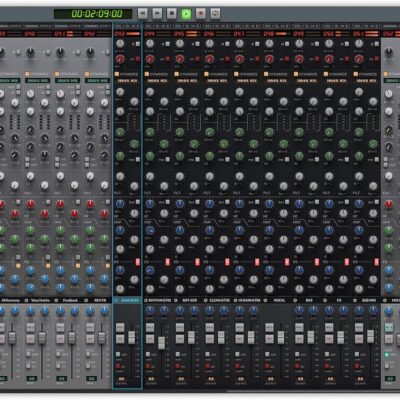Screen dimensions: 400x400
Task: Select the highlighted channel 043 name label
Action: click(x=130, y=300)
